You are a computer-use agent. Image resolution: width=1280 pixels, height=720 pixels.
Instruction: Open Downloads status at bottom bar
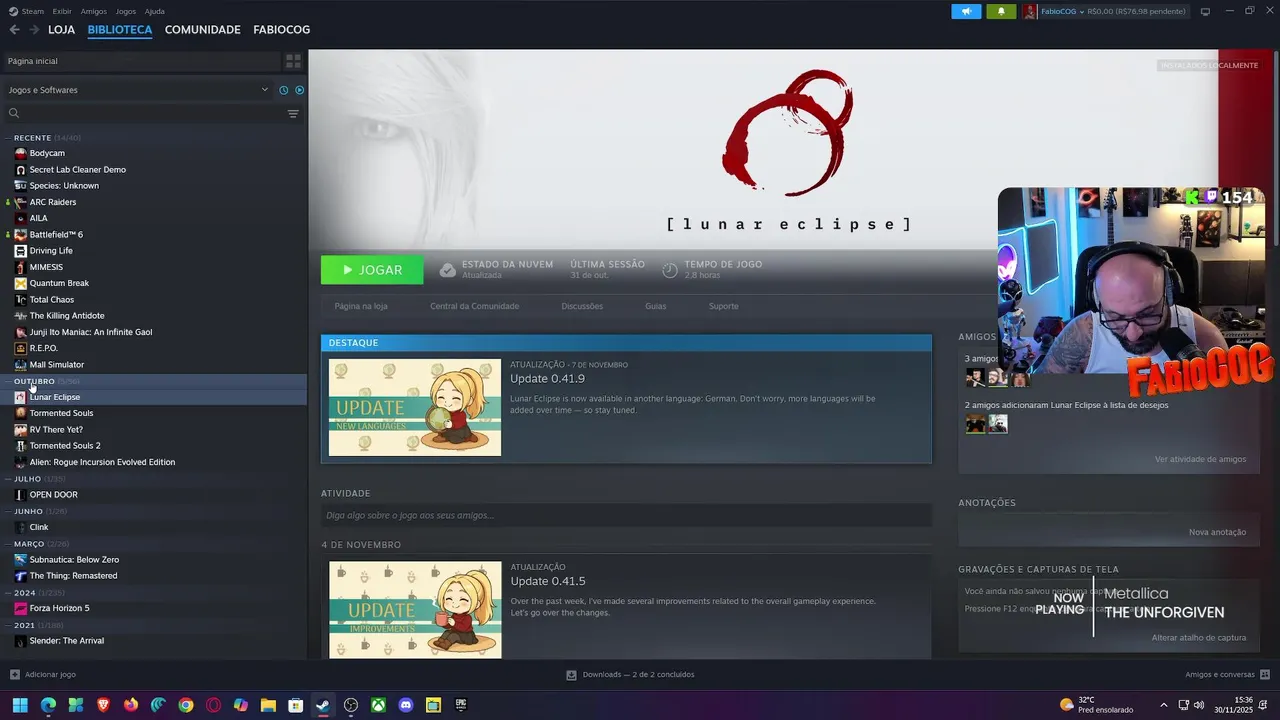click(630, 675)
